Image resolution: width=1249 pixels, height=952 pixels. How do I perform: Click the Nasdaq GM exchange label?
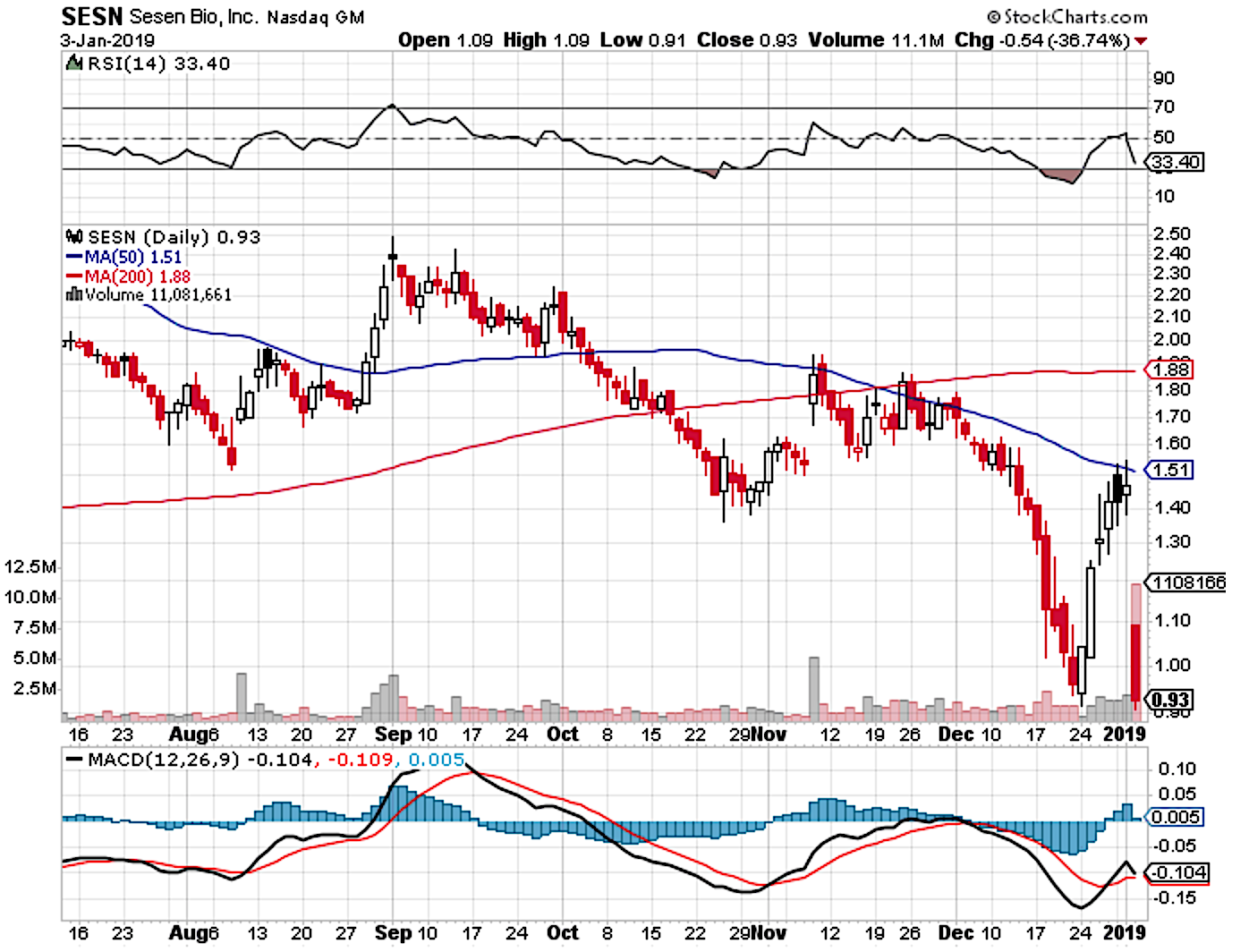point(315,18)
